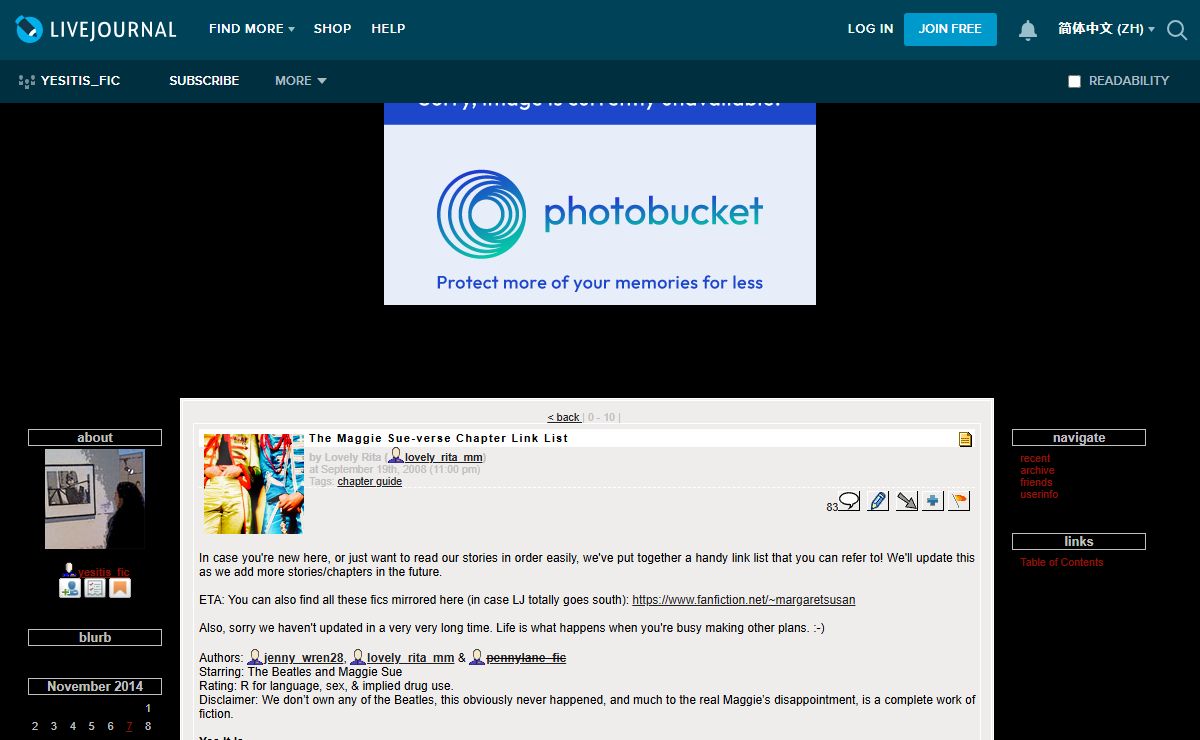Click user head icon before pennylane_fic
Image resolution: width=1200 pixels, height=740 pixels.
(477, 657)
